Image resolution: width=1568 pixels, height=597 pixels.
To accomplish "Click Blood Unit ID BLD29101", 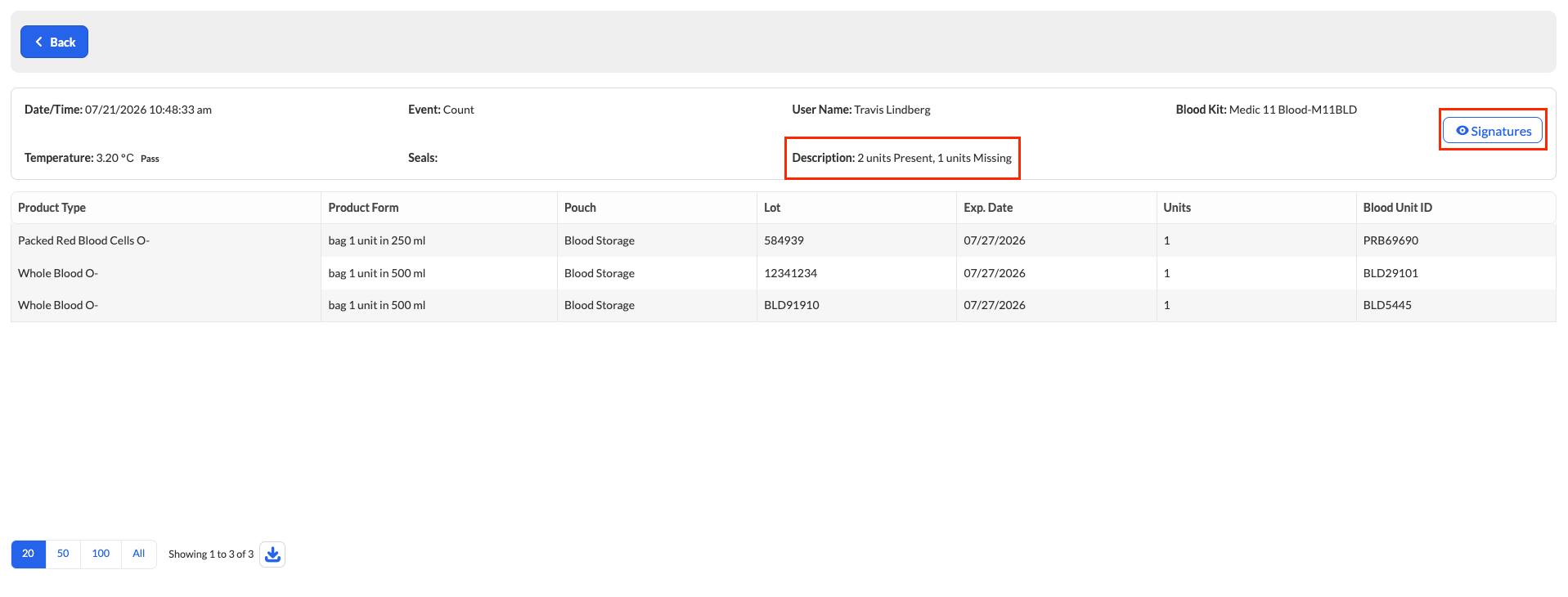I will [1391, 273].
